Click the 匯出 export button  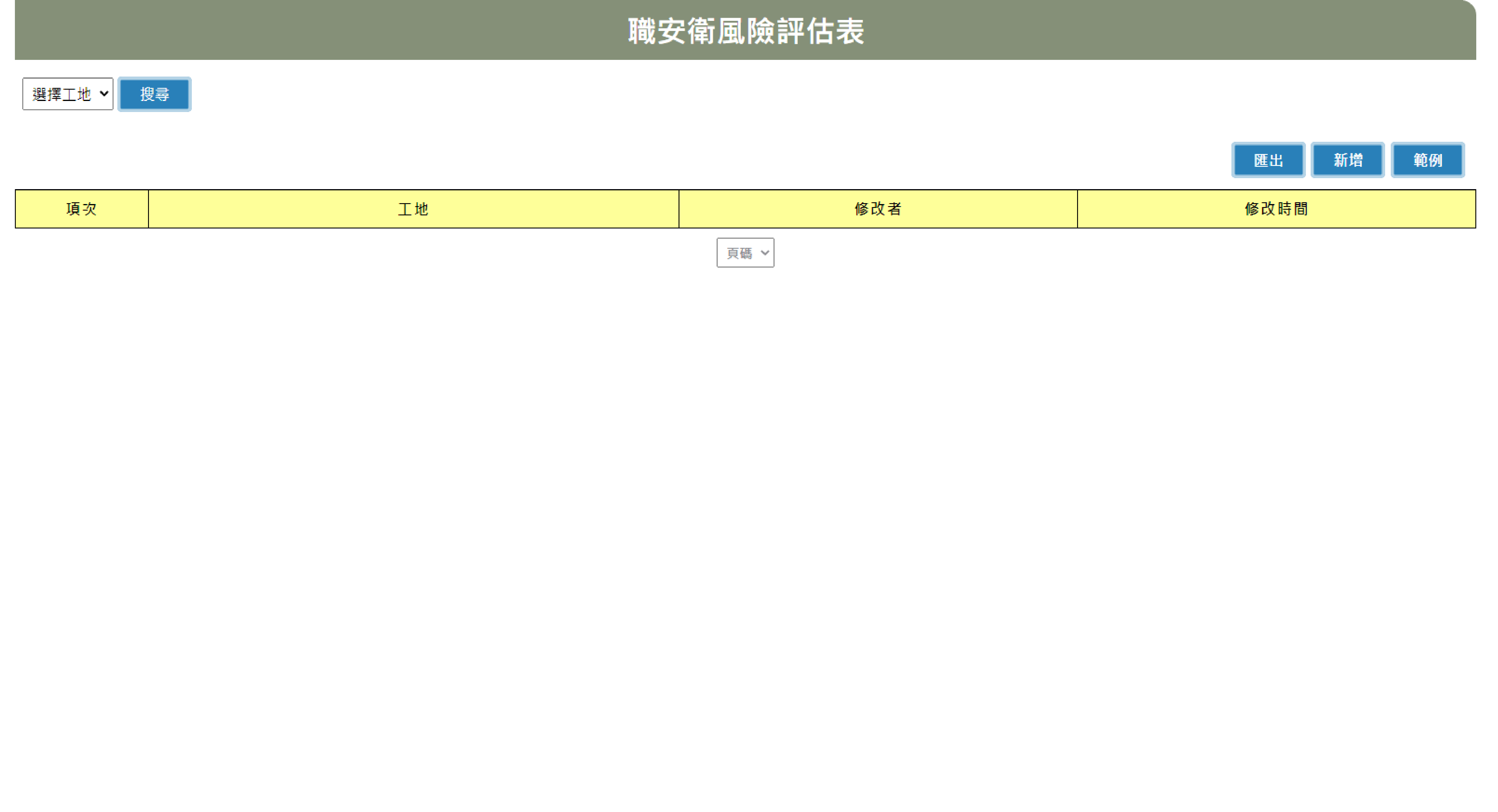tap(1268, 160)
